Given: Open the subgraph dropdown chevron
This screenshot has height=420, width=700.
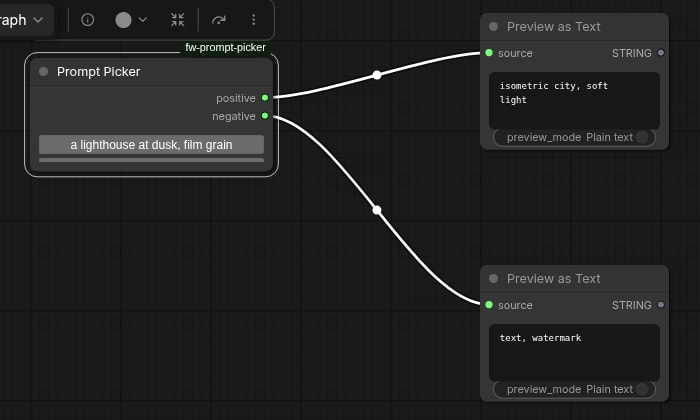Looking at the screenshot, I should click(x=38, y=20).
